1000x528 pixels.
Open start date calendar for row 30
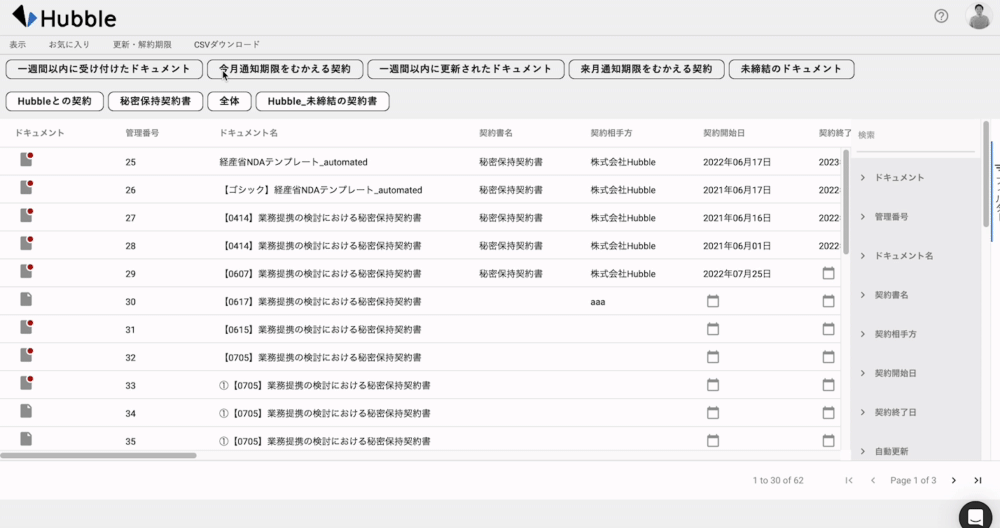click(713, 301)
